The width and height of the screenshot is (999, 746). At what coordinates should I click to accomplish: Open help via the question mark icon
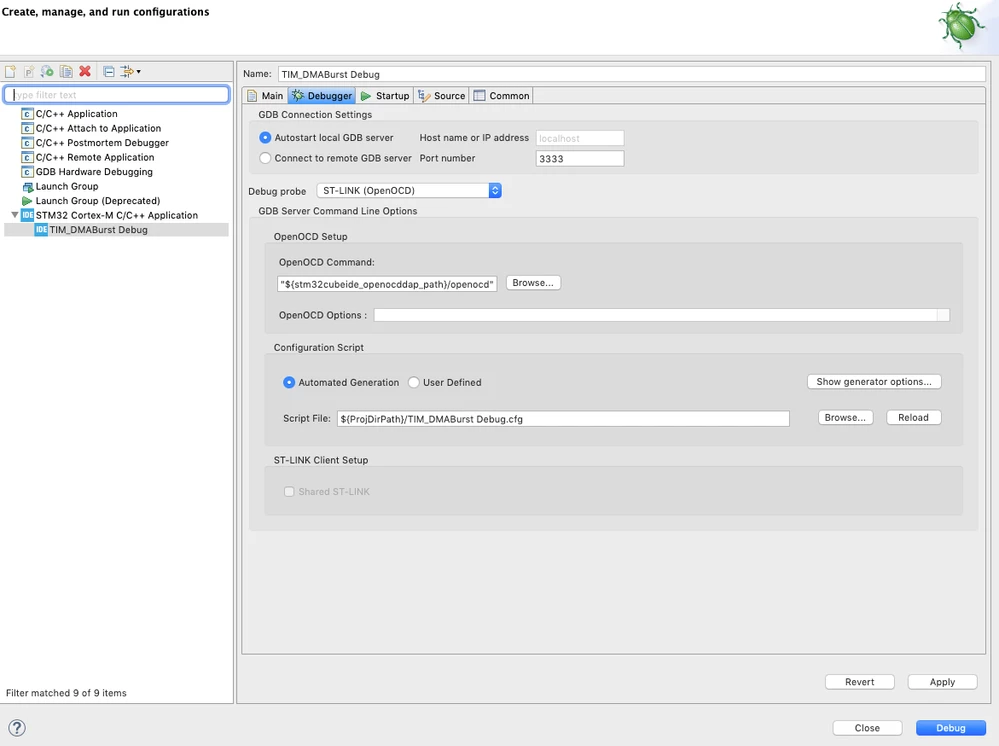pyautogui.click(x=17, y=728)
